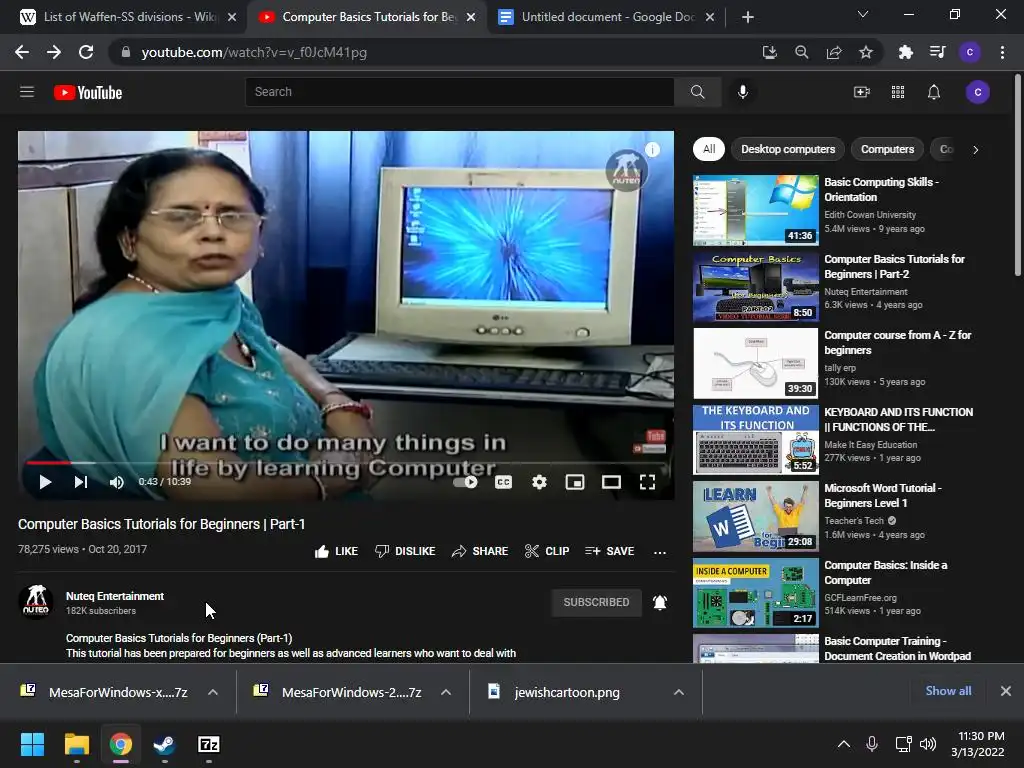Switch to theater mode
This screenshot has width=1024, height=768.
pos(611,482)
